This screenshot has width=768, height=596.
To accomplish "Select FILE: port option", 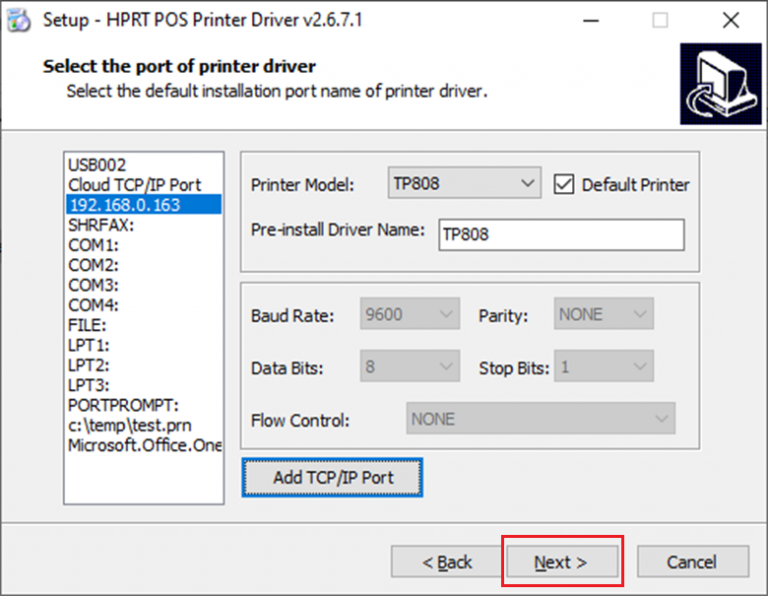I will [87, 325].
